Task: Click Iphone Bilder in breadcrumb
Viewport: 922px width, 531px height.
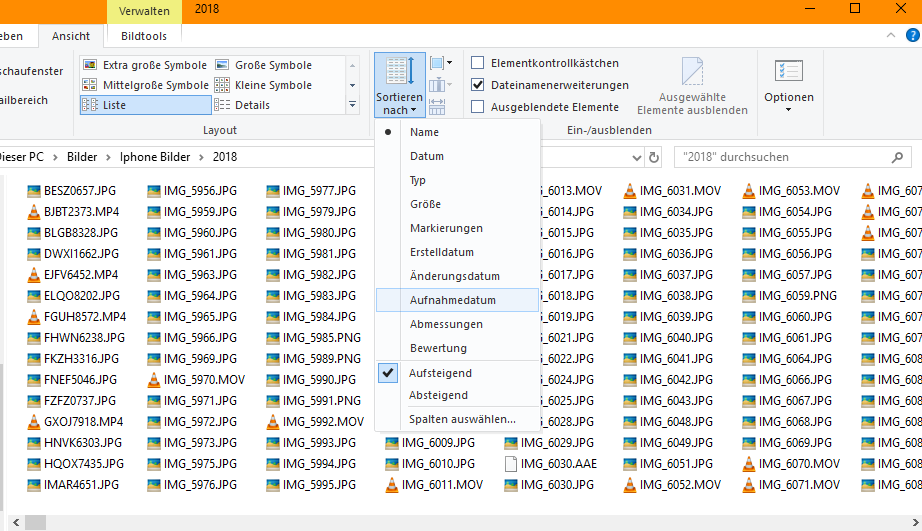Action: tap(155, 157)
